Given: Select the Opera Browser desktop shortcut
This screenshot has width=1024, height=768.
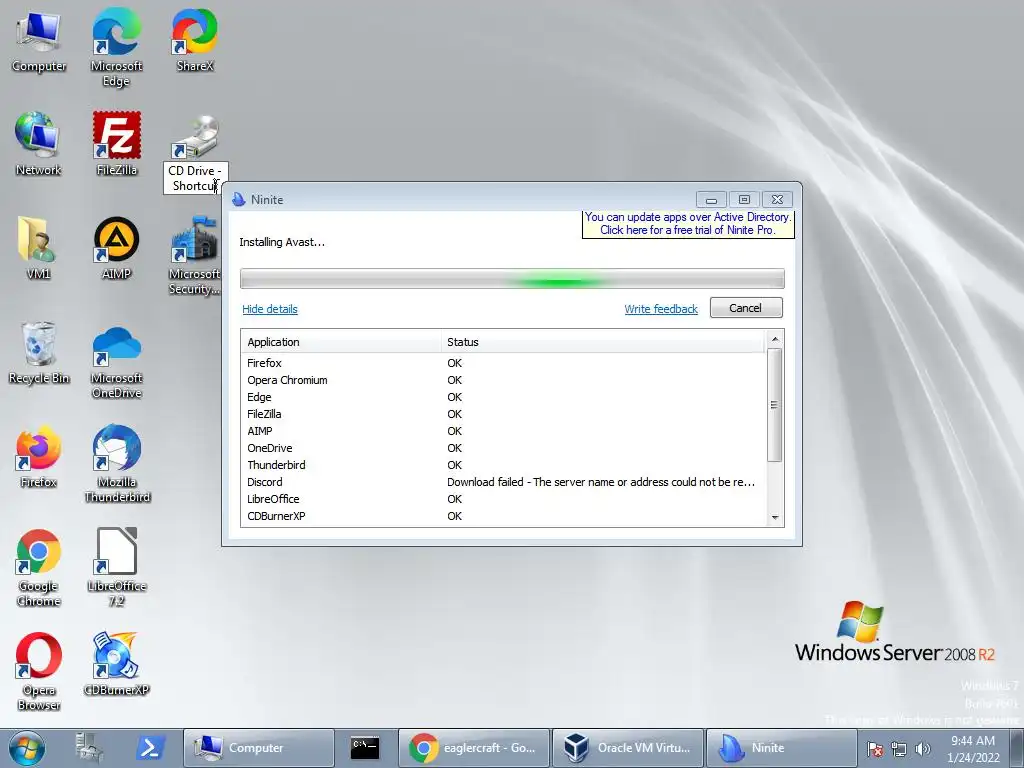Looking at the screenshot, I should pyautogui.click(x=39, y=672).
